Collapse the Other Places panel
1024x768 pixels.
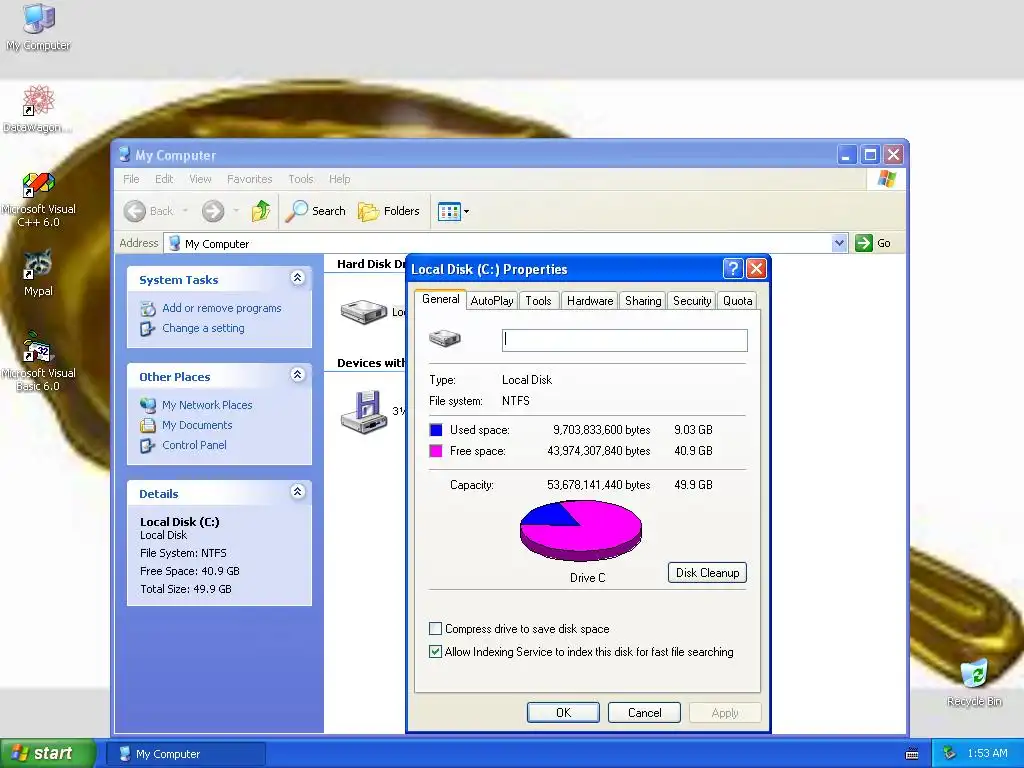(297, 374)
